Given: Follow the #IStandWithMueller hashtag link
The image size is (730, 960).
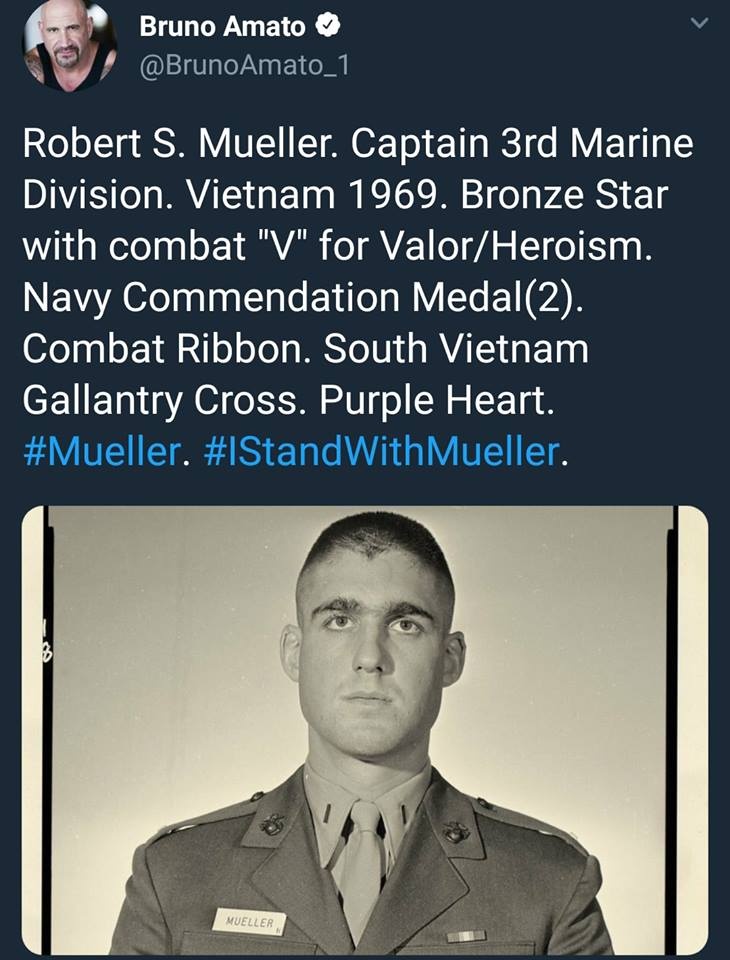Looking at the screenshot, I should (x=380, y=451).
